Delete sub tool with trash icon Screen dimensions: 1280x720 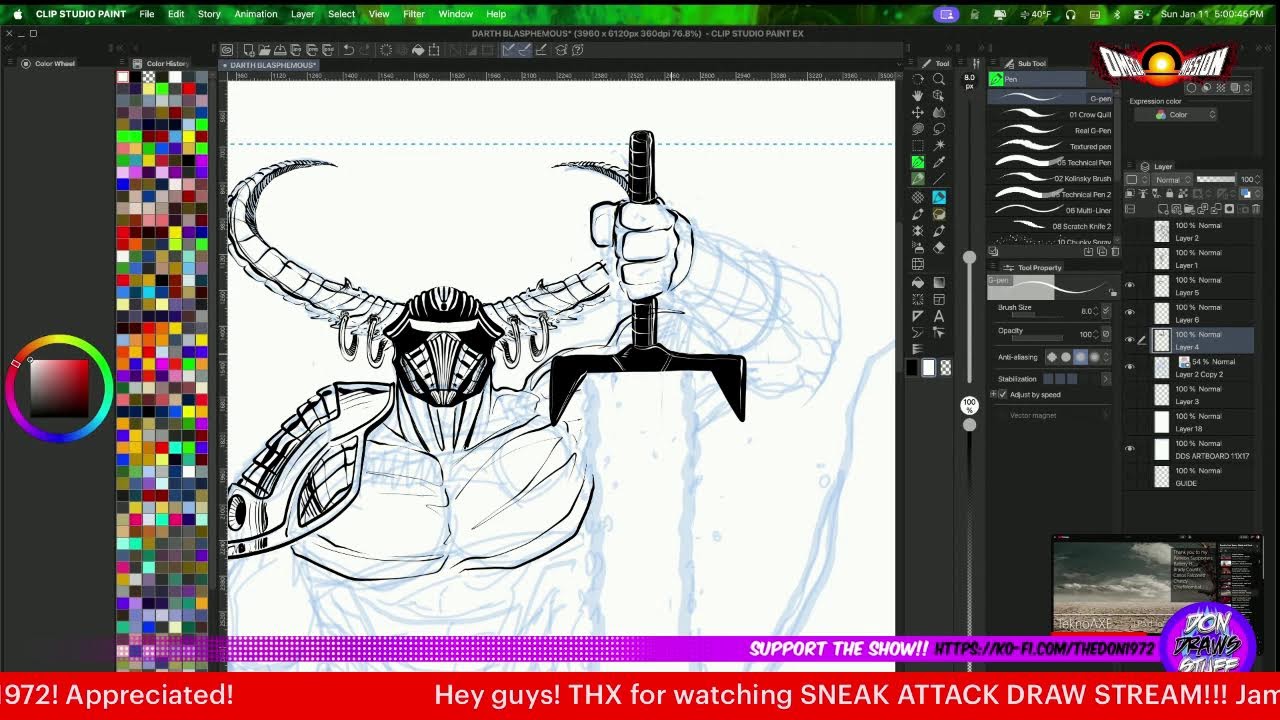[x=1115, y=251]
